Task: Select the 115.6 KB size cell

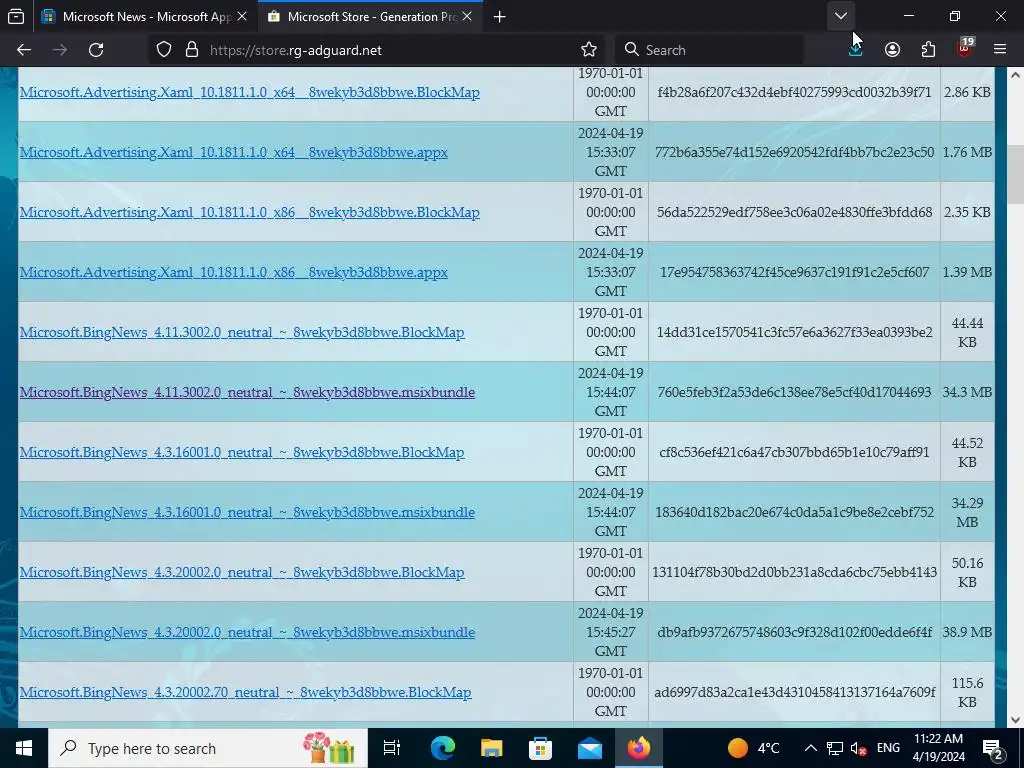Action: [x=967, y=692]
